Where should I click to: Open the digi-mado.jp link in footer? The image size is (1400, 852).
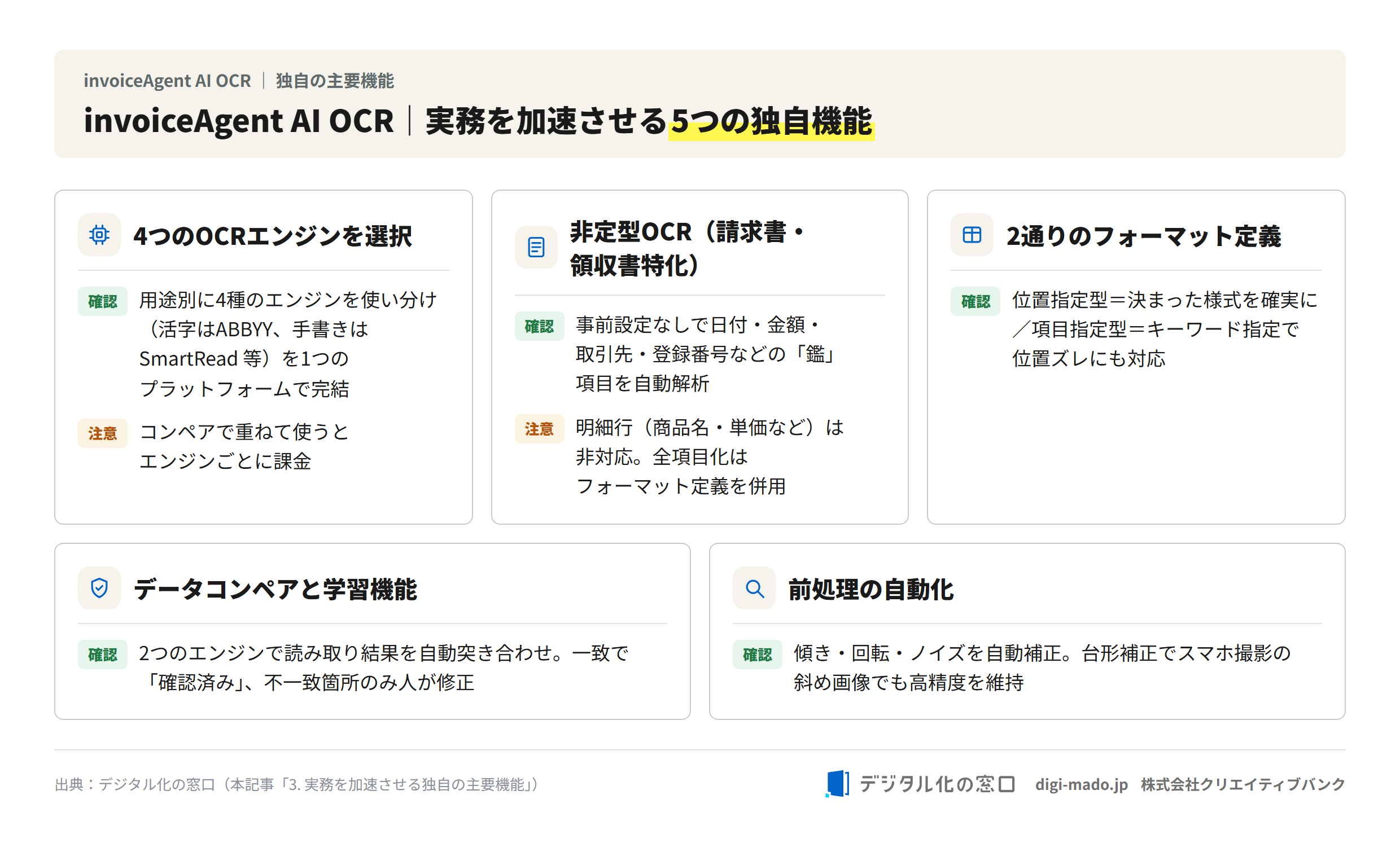click(x=1081, y=784)
